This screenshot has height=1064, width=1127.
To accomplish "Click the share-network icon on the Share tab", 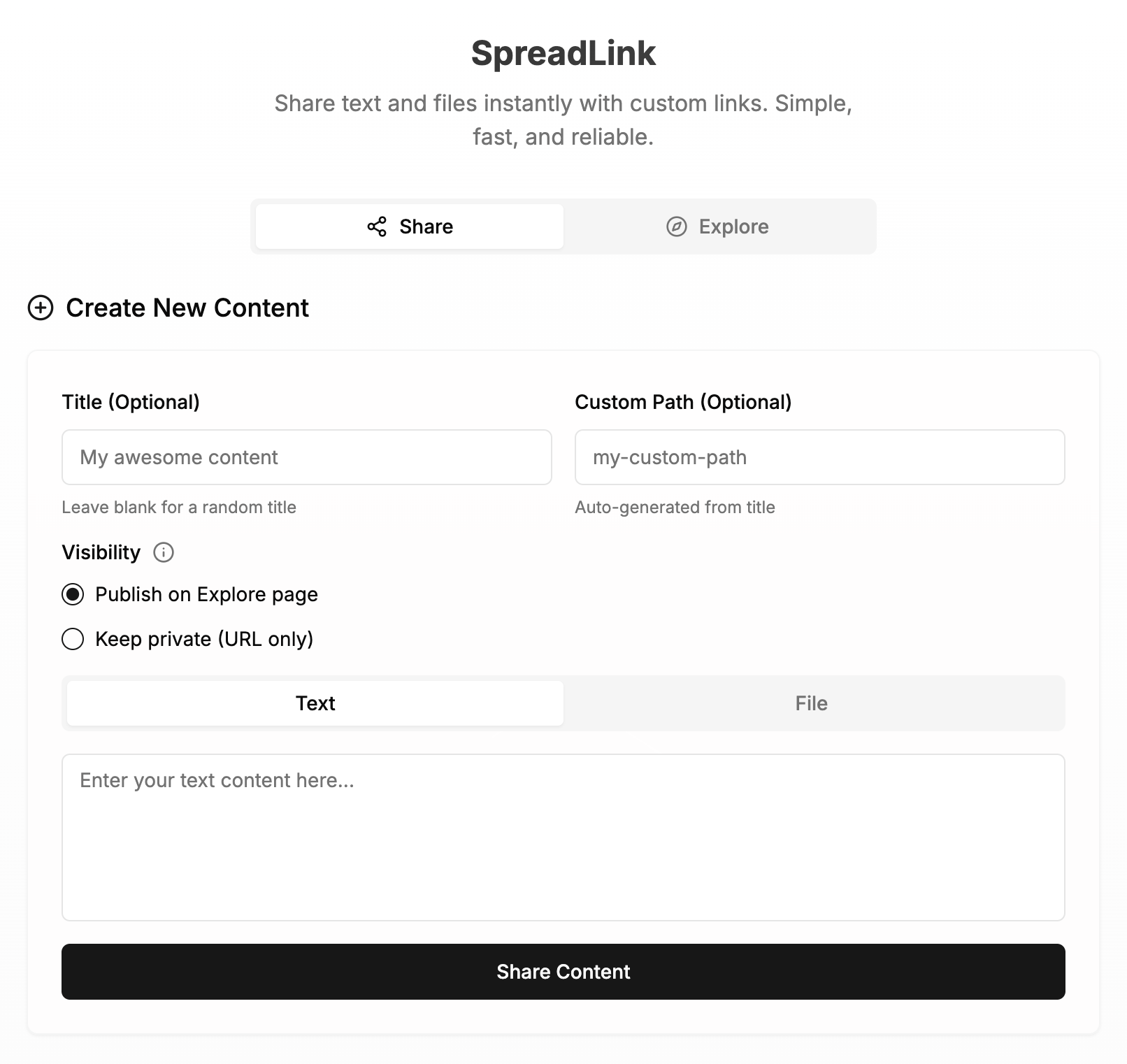I will pos(376,226).
